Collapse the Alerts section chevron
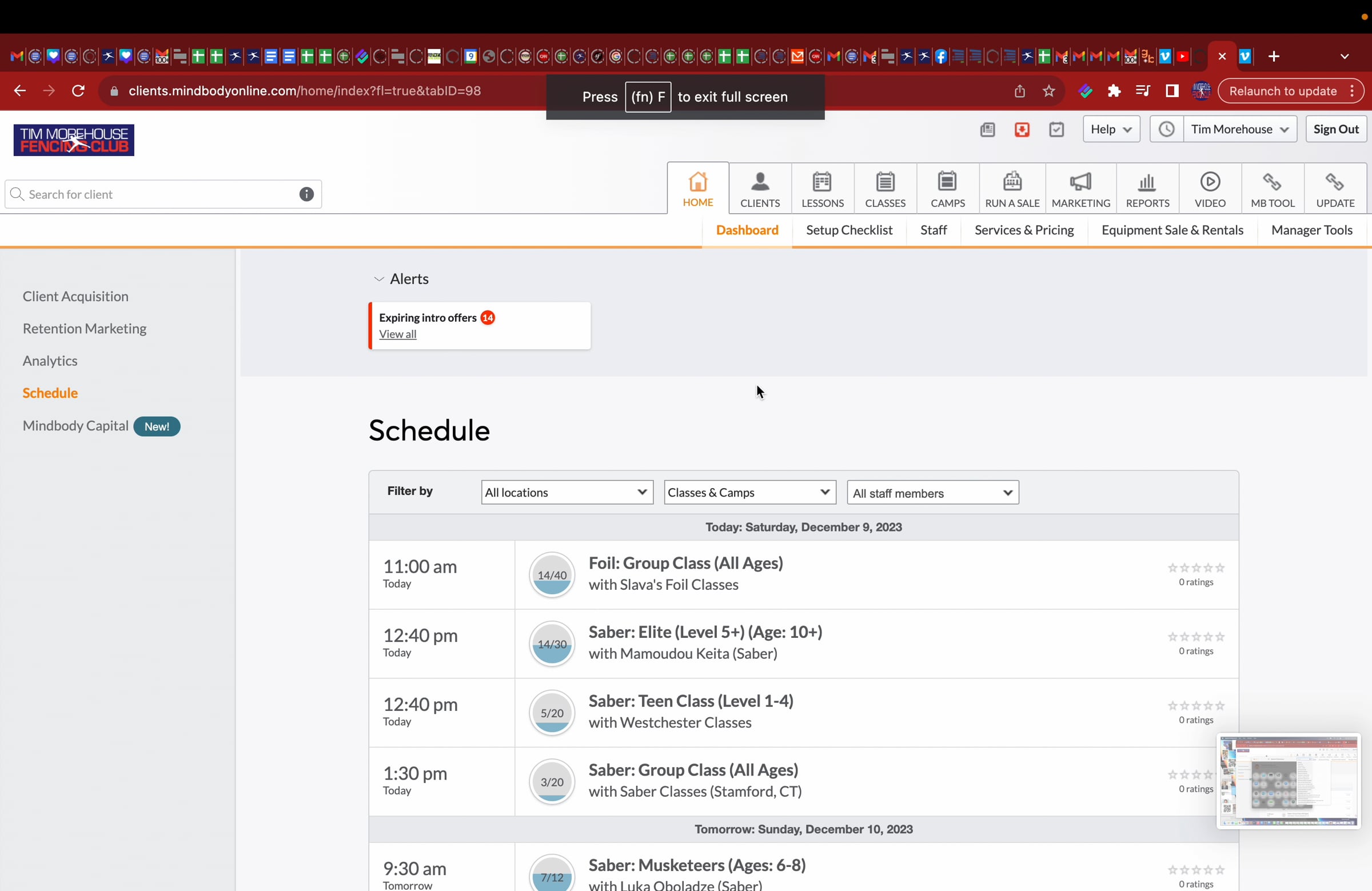 pyautogui.click(x=379, y=279)
